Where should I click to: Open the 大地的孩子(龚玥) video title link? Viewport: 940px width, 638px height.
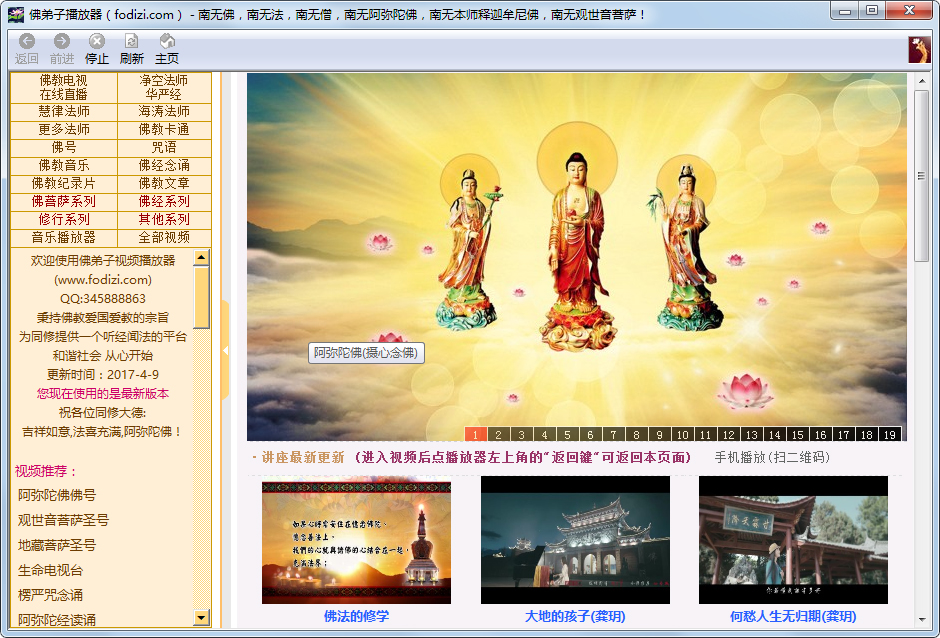[x=575, y=617]
